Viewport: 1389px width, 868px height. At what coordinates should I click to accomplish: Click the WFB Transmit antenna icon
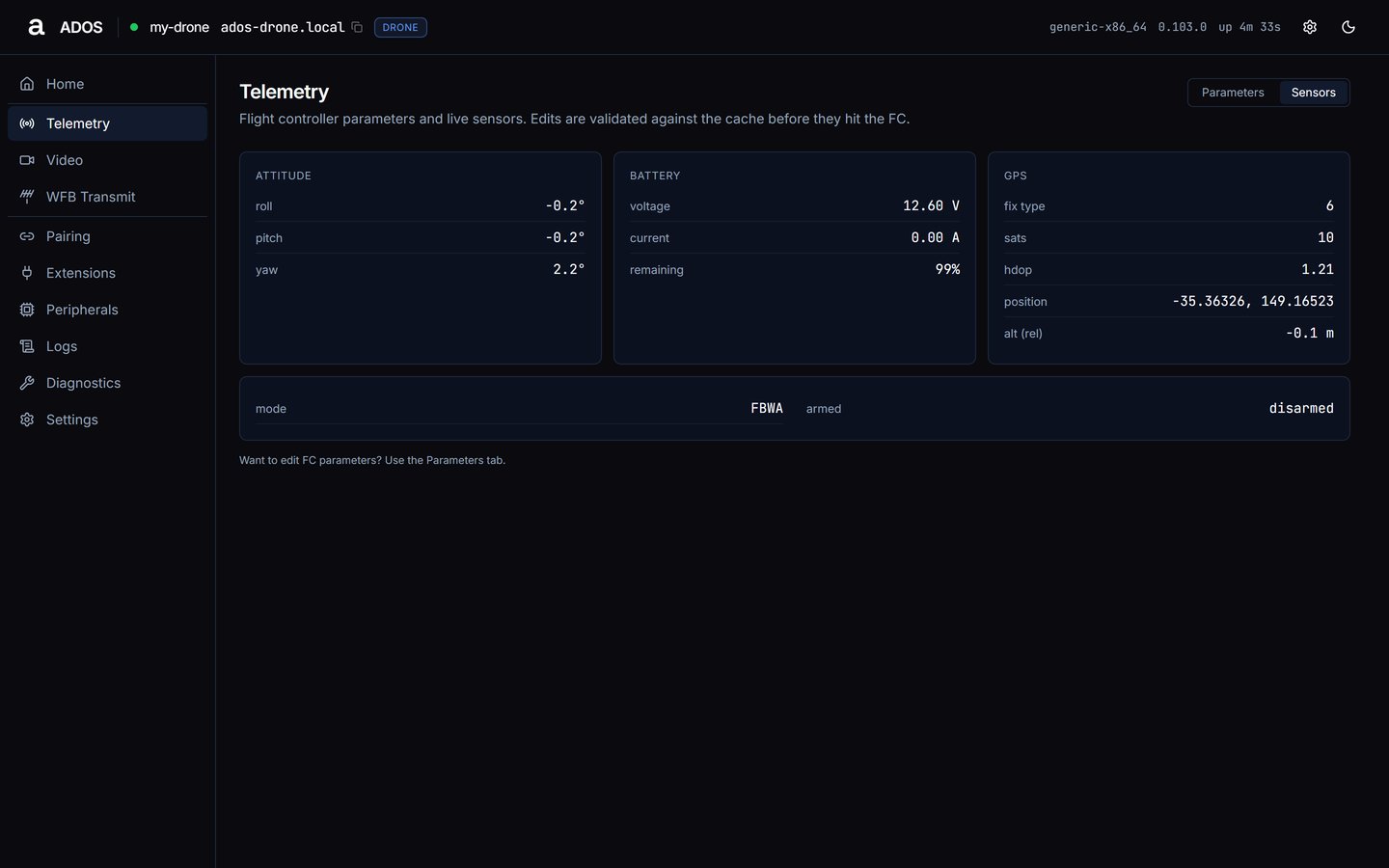pos(27,197)
